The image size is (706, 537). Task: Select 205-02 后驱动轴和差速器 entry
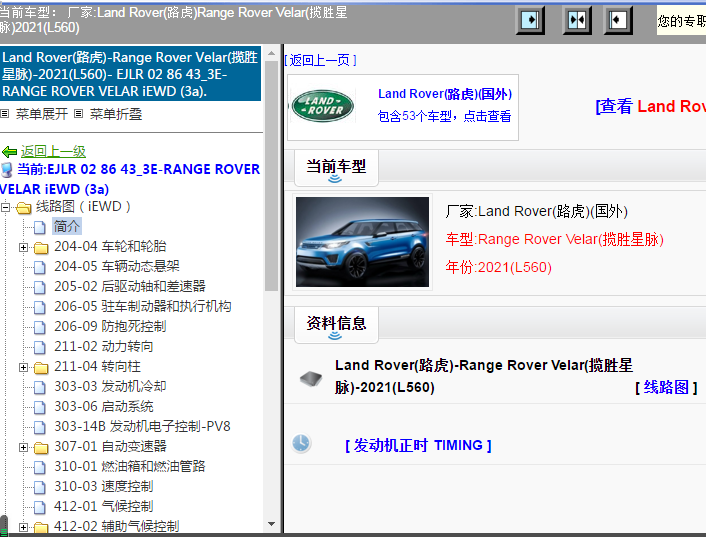pyautogui.click(x=130, y=286)
